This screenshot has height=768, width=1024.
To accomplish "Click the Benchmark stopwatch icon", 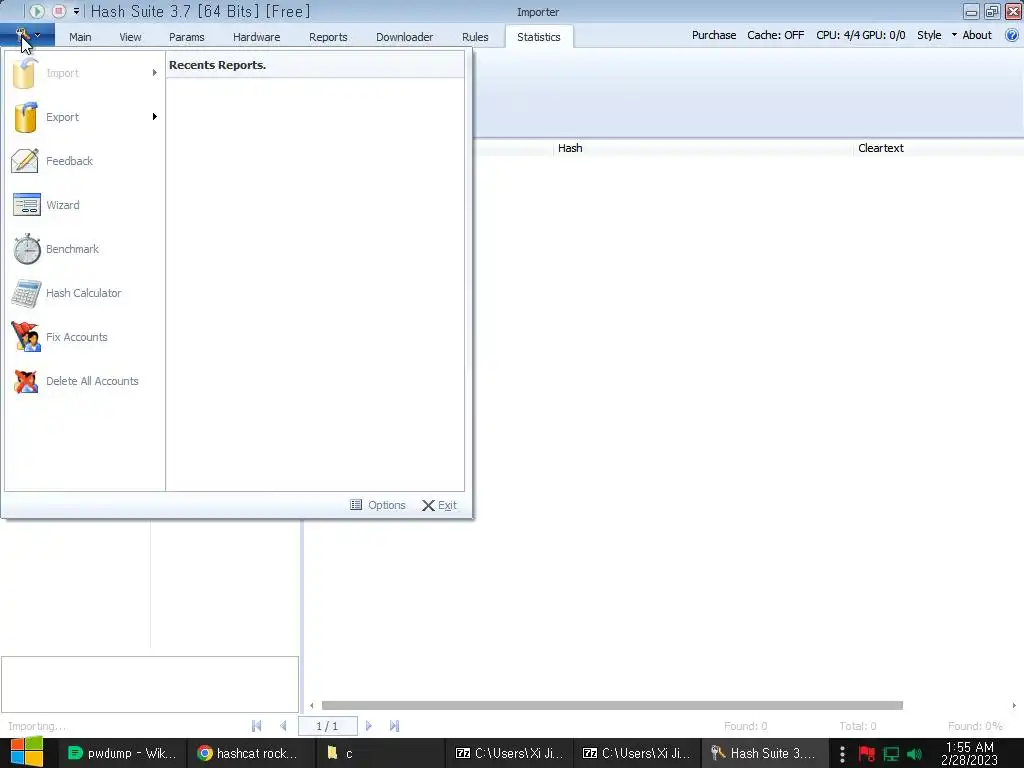I will 27,249.
